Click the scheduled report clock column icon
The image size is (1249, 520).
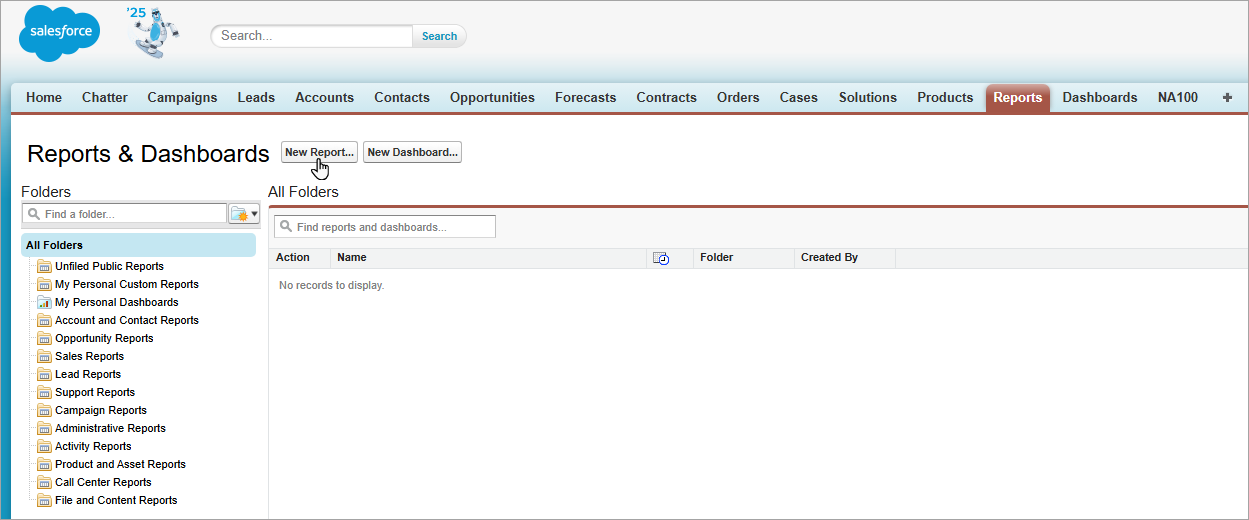pyautogui.click(x=661, y=258)
